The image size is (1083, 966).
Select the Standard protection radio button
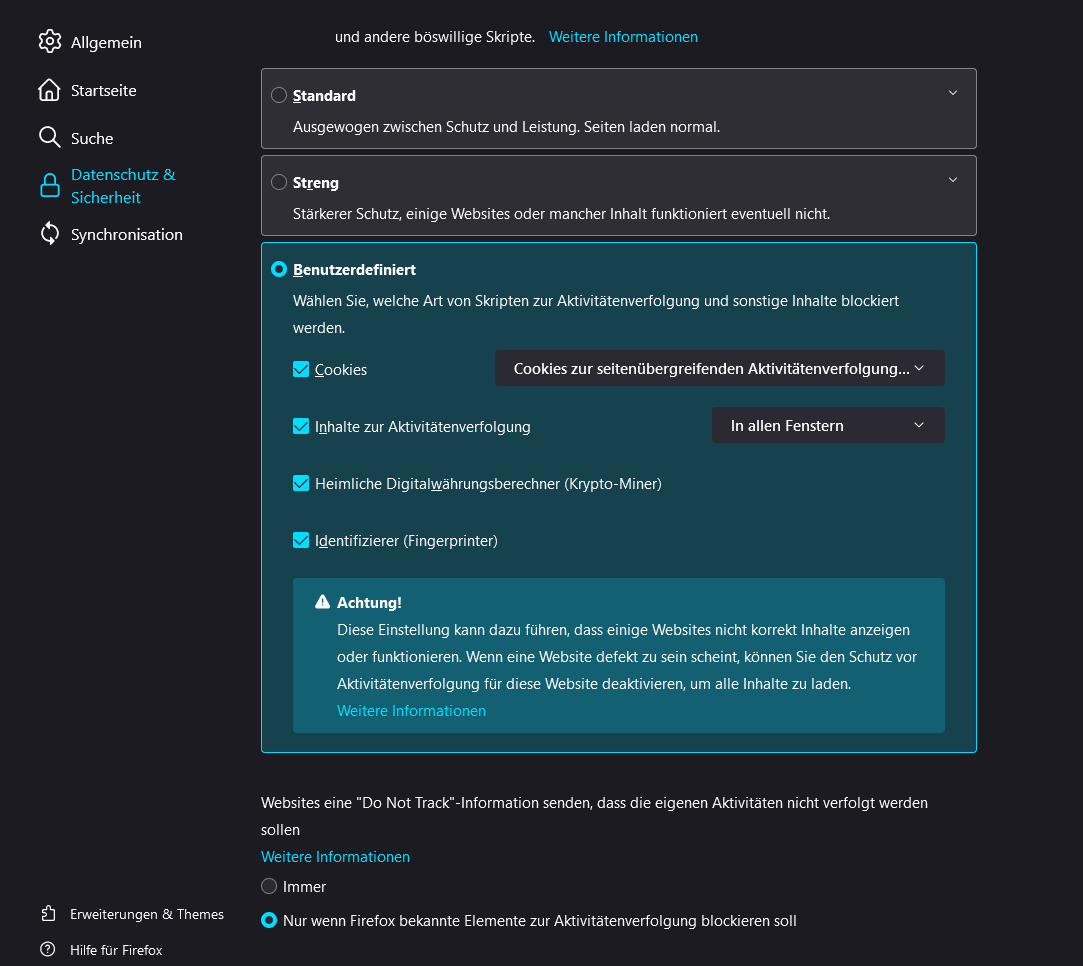pyautogui.click(x=279, y=95)
